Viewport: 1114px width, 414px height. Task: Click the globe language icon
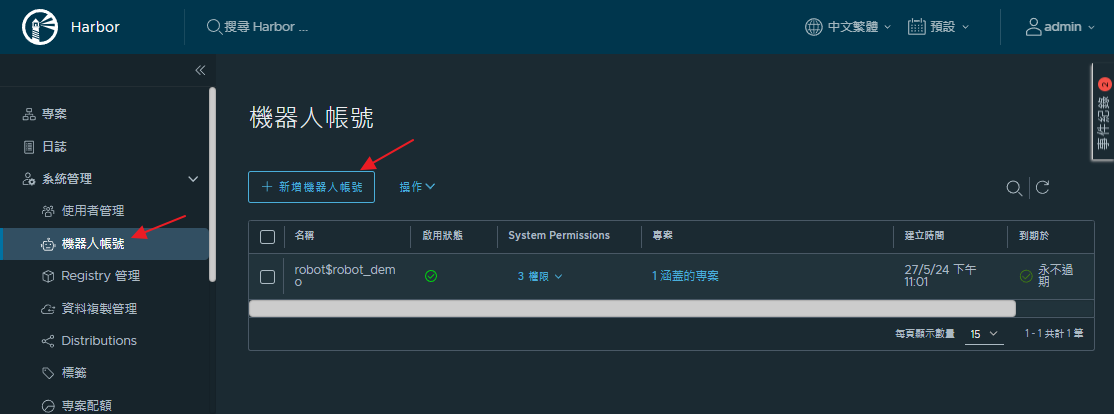tap(813, 27)
